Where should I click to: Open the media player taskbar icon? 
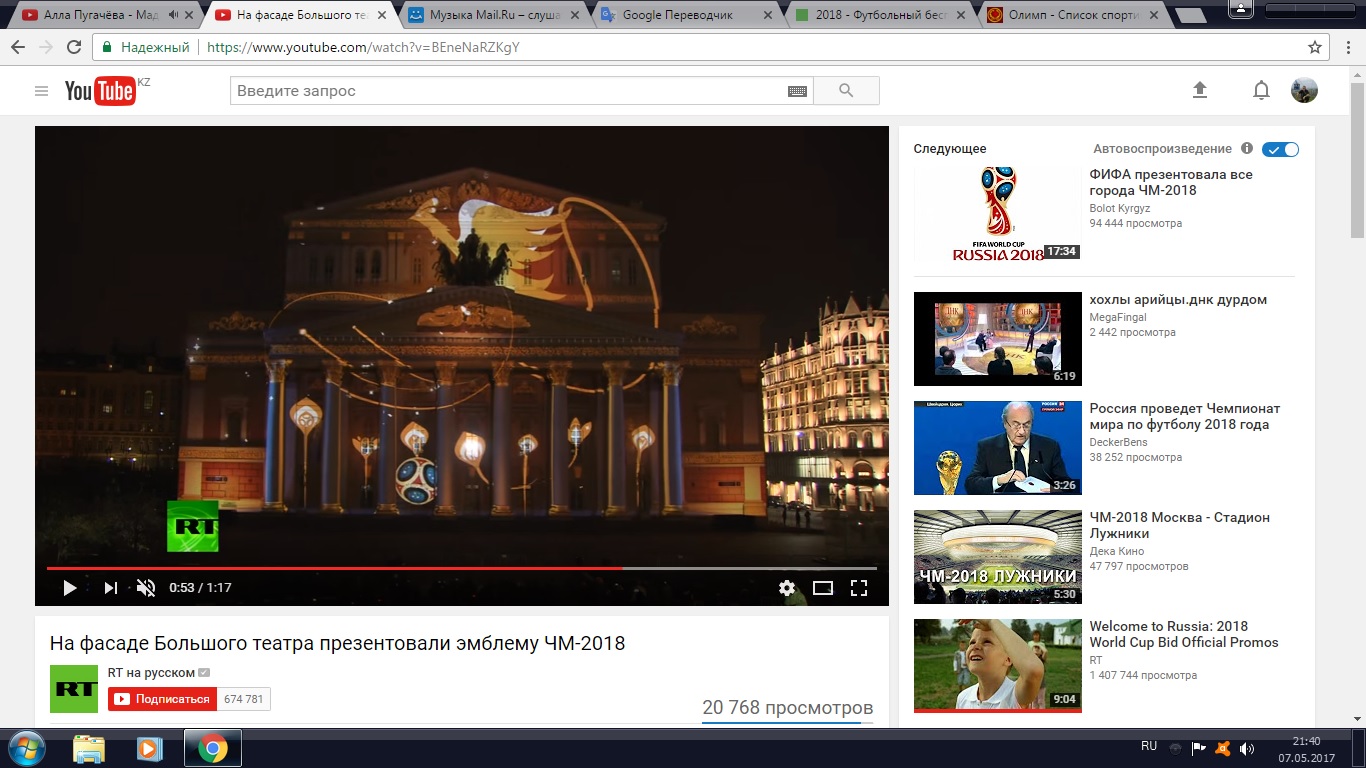[149, 748]
